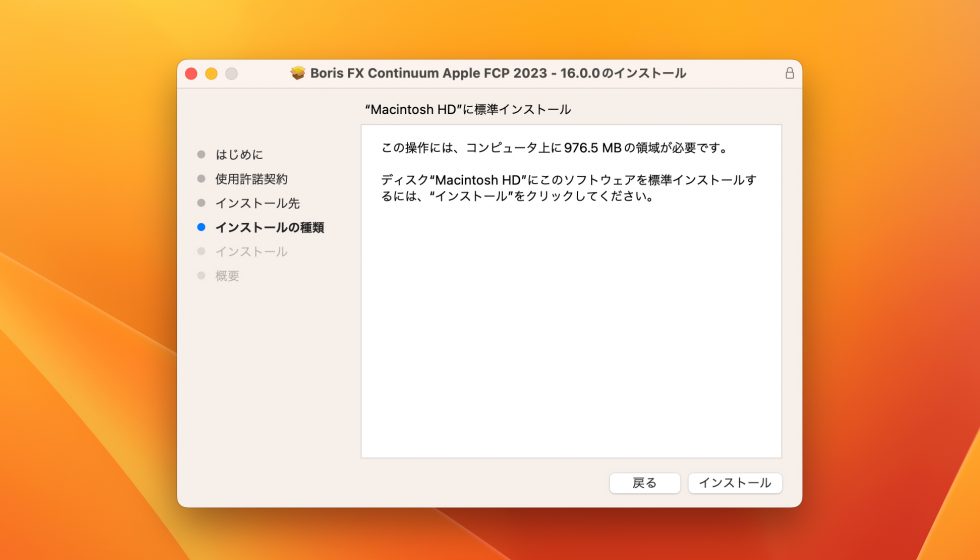Click the dimmed 概要 step in sidebar
The width and height of the screenshot is (980, 560).
pyautogui.click(x=227, y=276)
